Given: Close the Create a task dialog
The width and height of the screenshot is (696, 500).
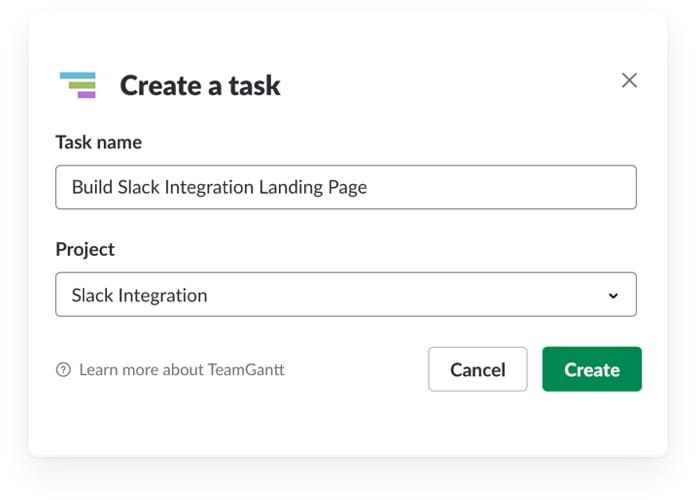Looking at the screenshot, I should (x=629, y=81).
